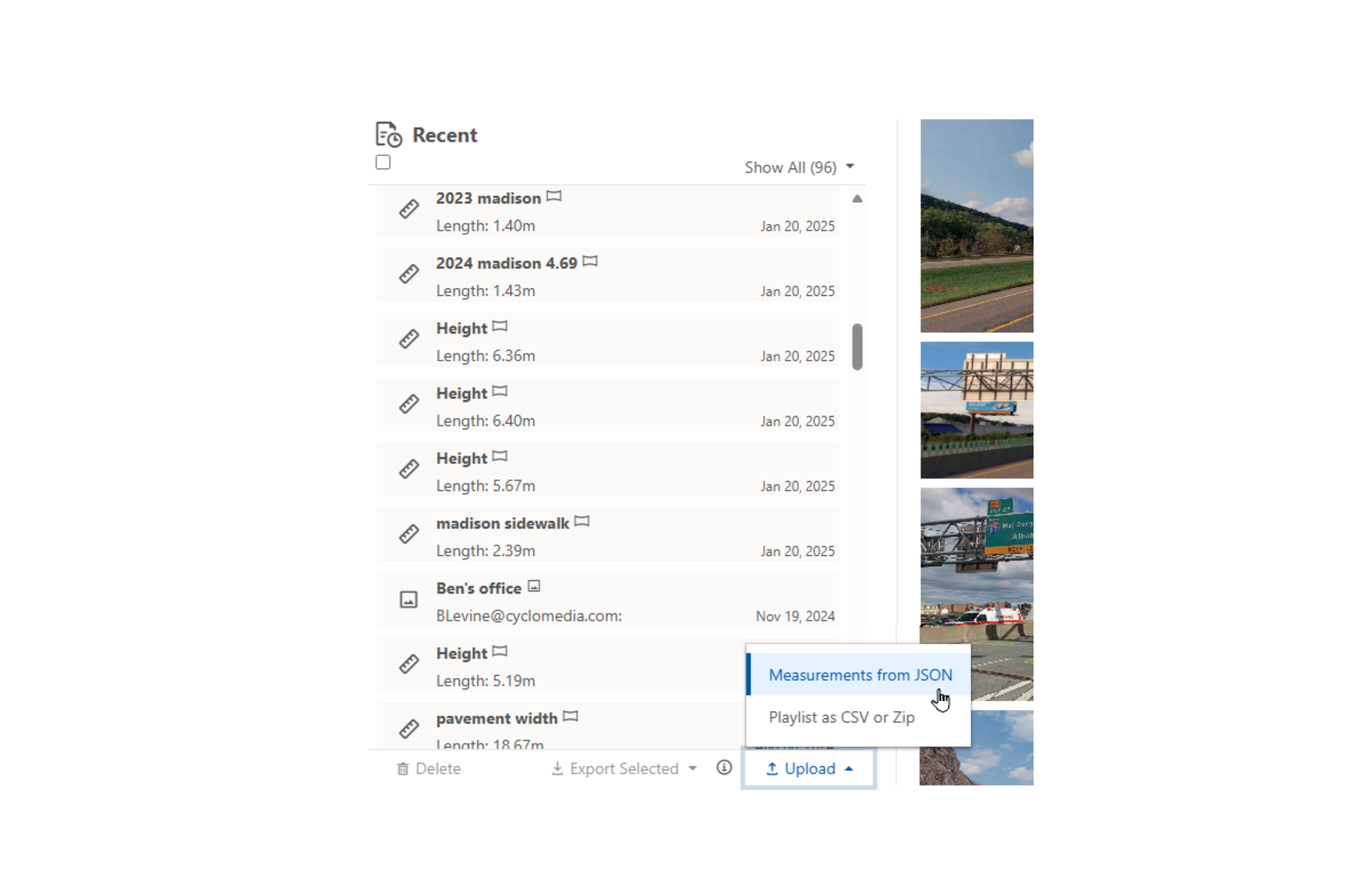This screenshot has width=1364, height=896.
Task: Click the info circle icon near Upload
Action: 725,768
